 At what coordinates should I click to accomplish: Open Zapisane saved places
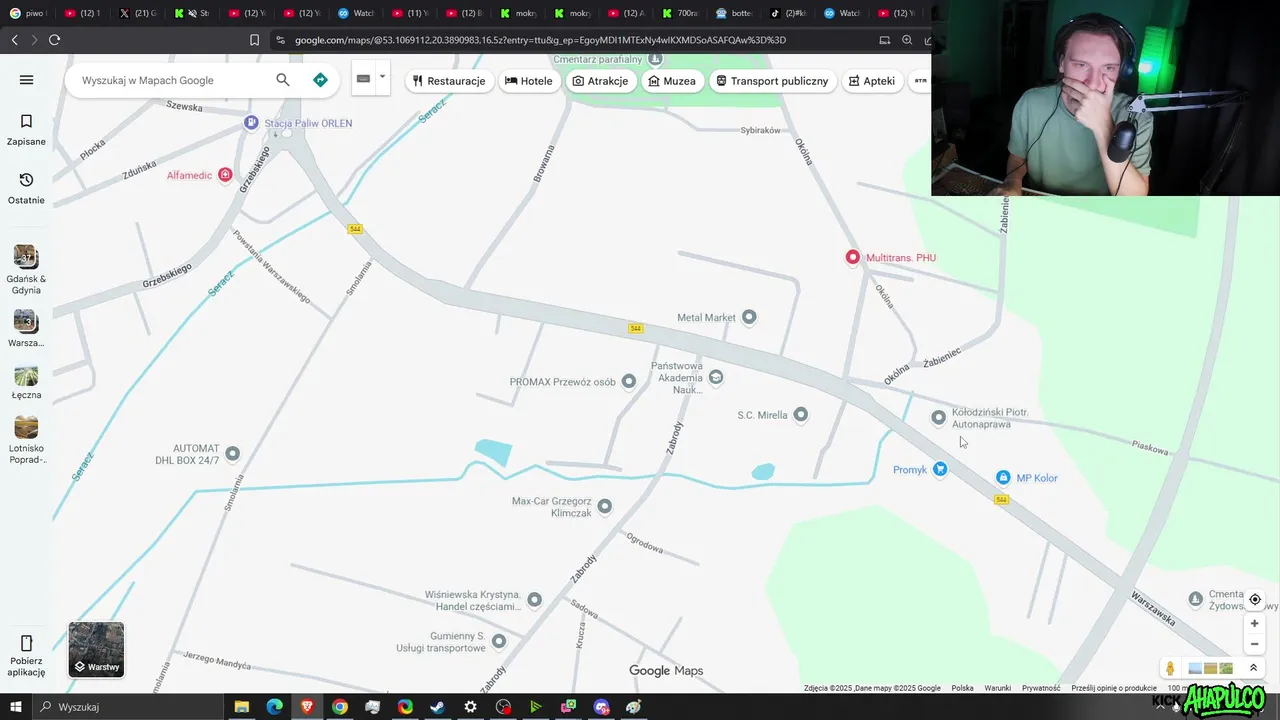[26, 130]
